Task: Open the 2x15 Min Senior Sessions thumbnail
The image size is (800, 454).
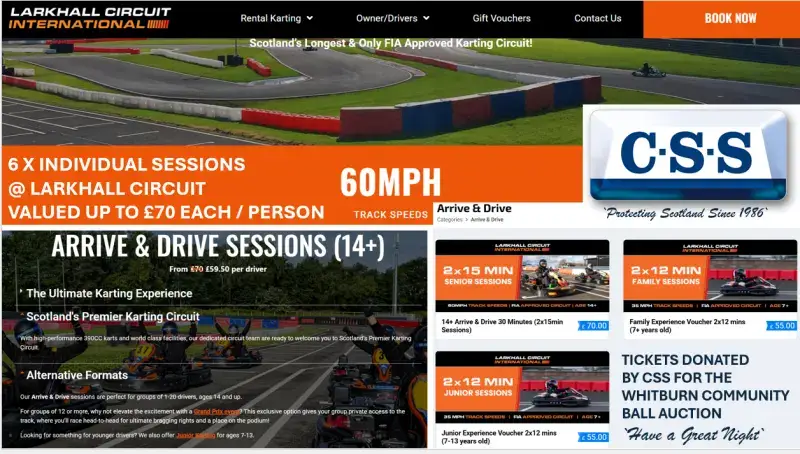Action: pos(522,275)
